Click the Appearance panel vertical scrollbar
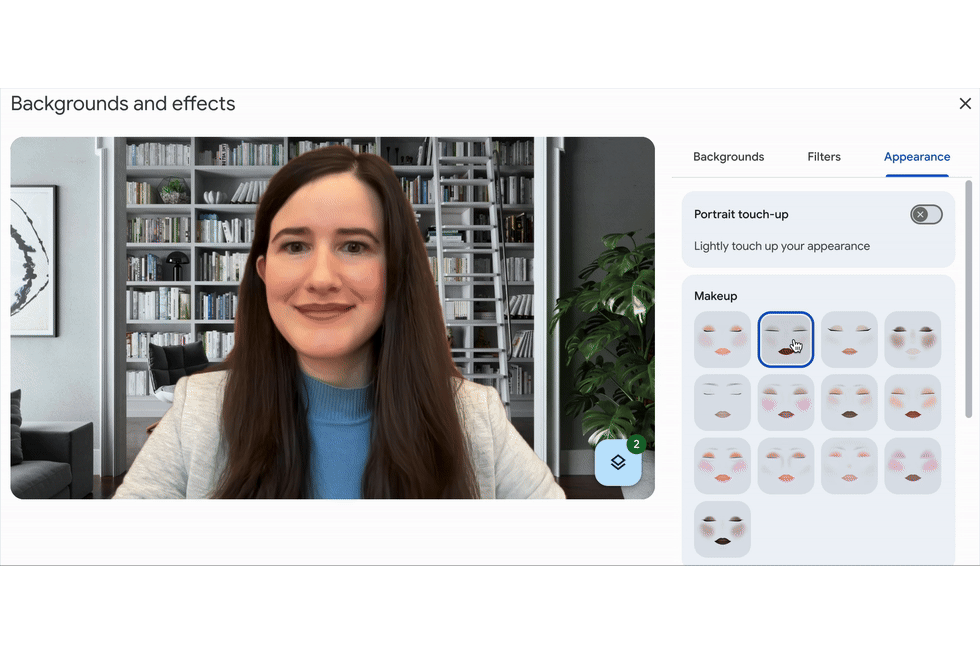The width and height of the screenshot is (980, 653). (967, 300)
